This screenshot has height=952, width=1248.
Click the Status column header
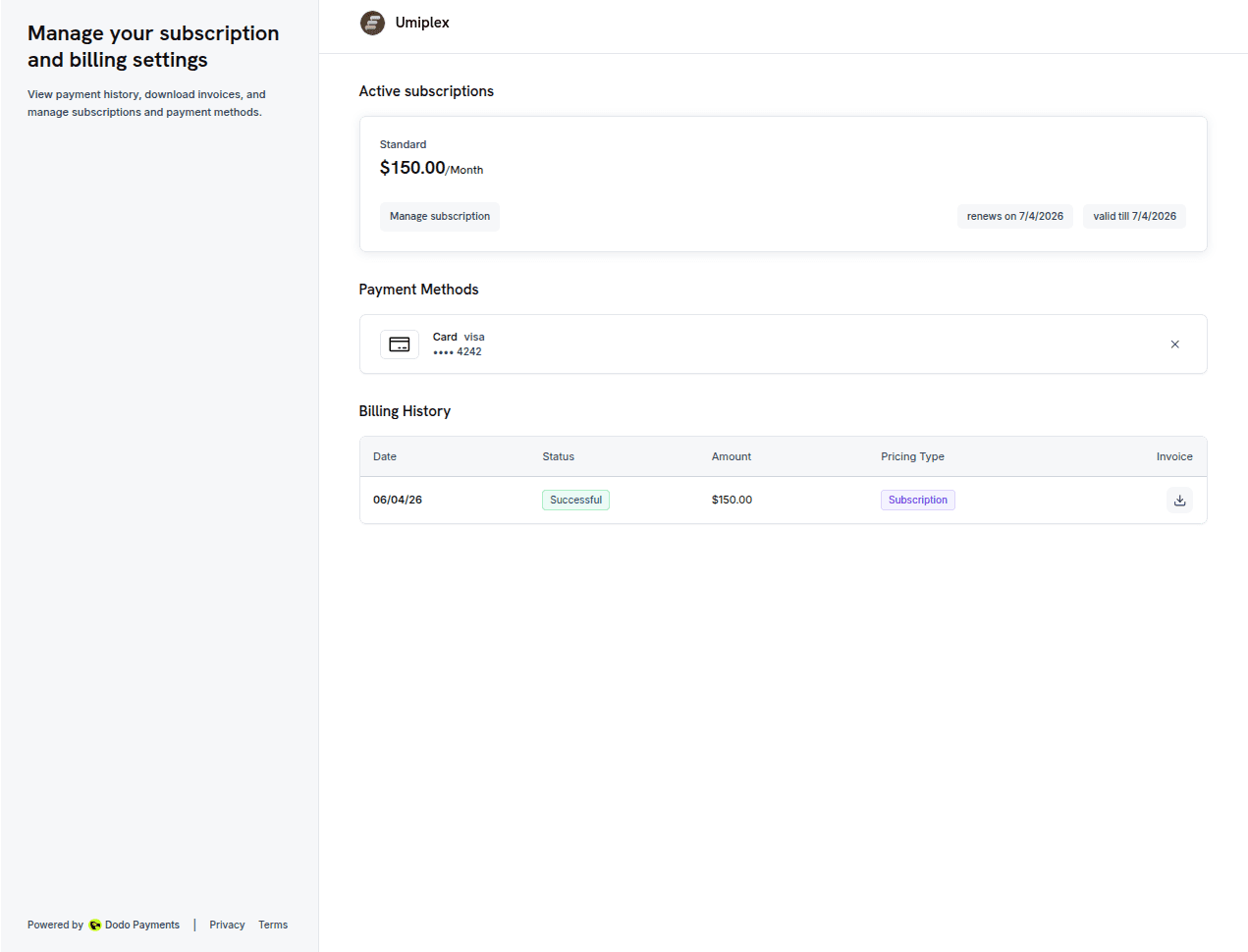[x=558, y=456]
